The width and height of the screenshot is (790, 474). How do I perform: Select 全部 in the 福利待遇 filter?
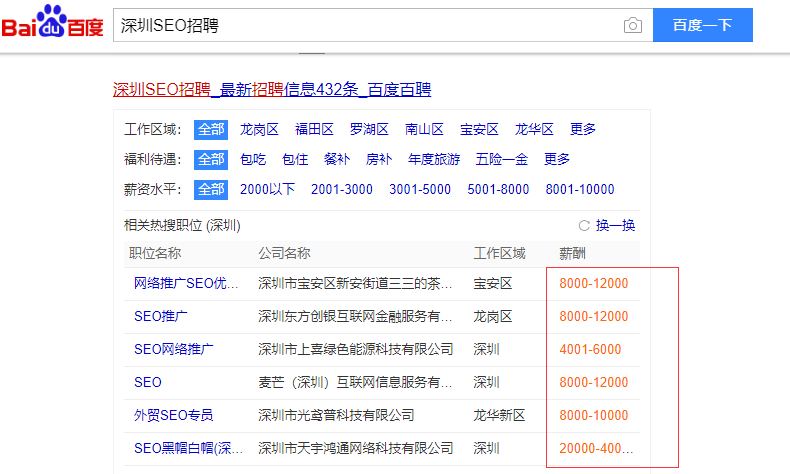[211, 159]
